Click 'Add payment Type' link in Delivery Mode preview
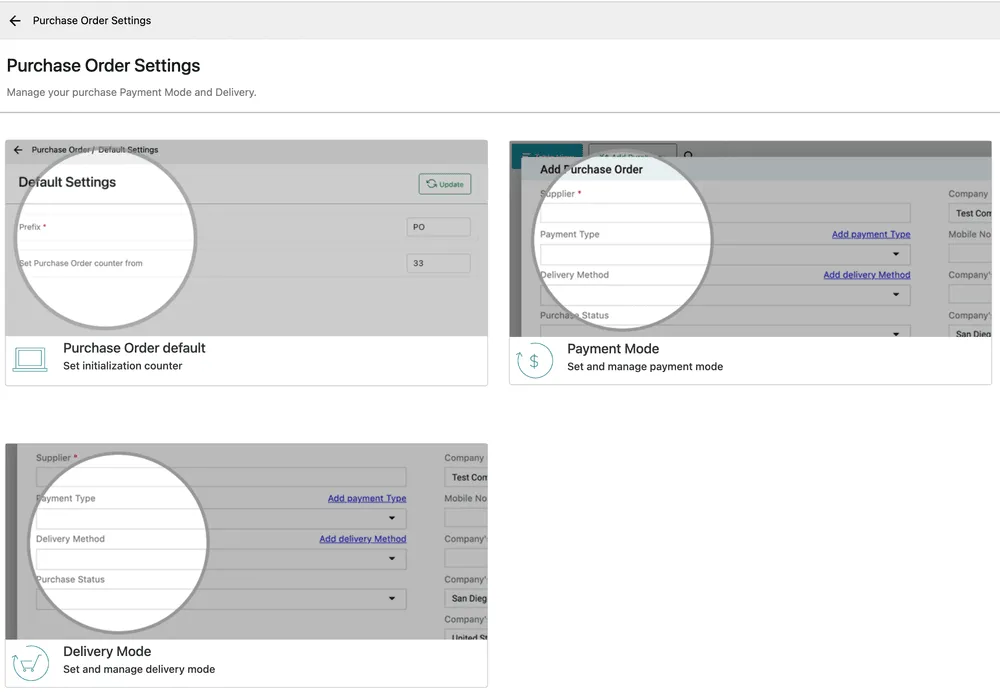1000x697 pixels. (x=367, y=498)
